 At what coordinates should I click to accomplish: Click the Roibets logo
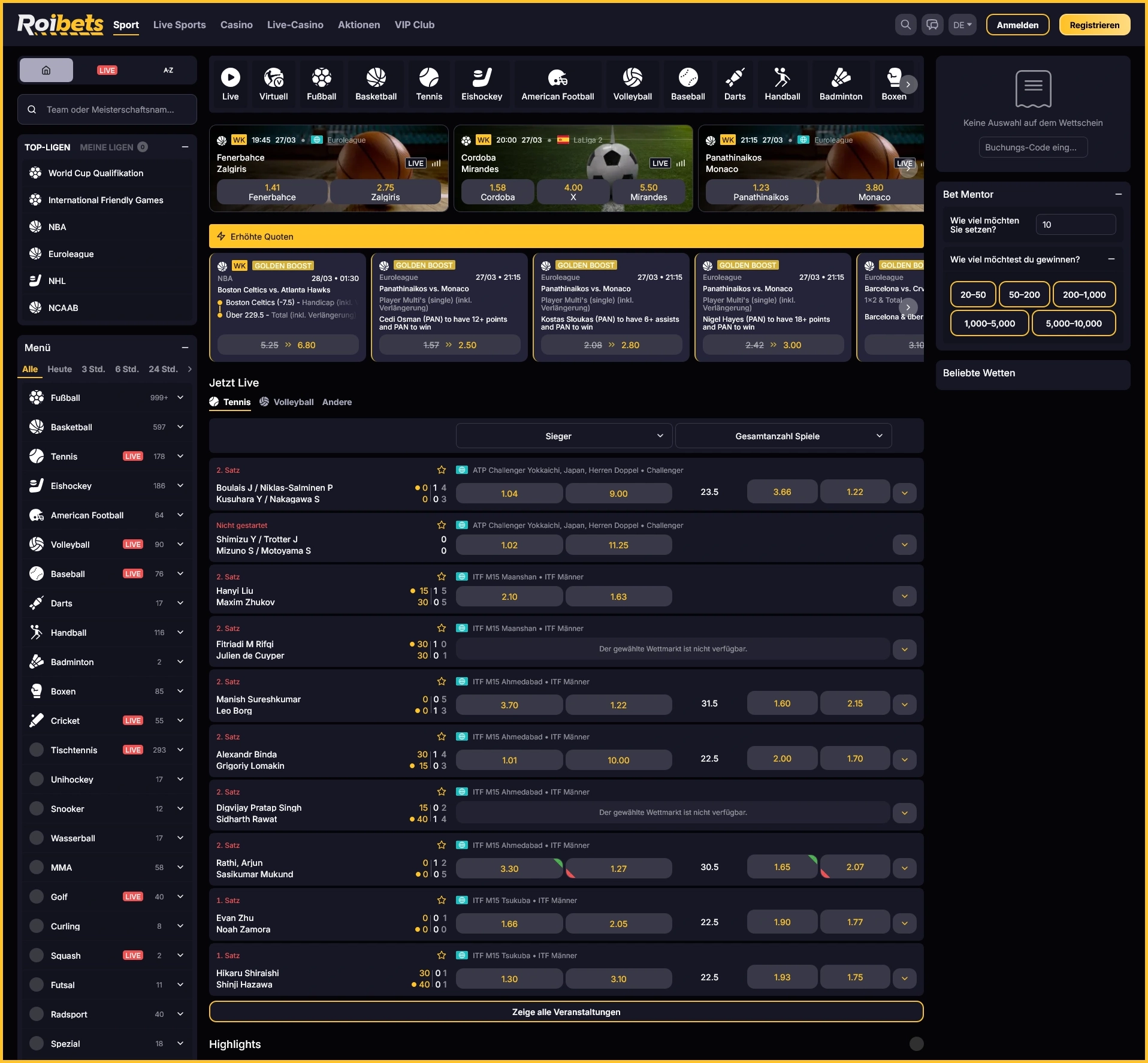click(x=60, y=24)
